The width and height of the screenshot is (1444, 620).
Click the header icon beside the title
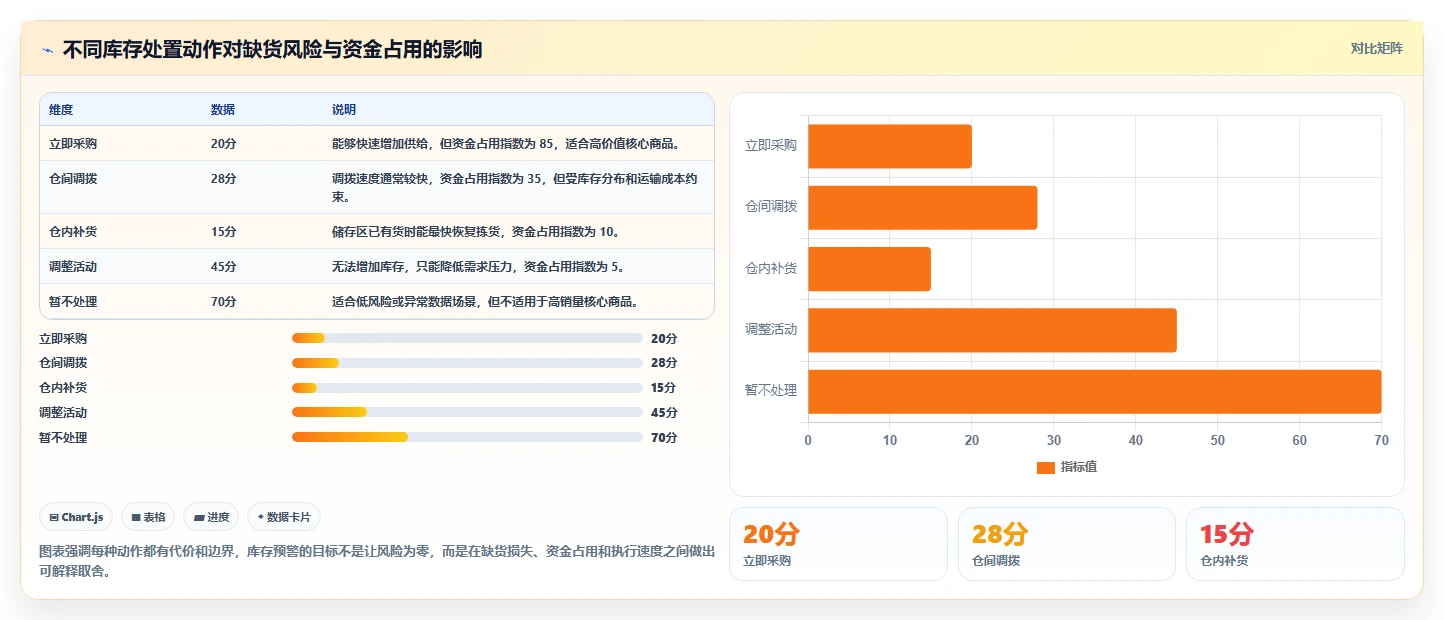click(x=47, y=50)
